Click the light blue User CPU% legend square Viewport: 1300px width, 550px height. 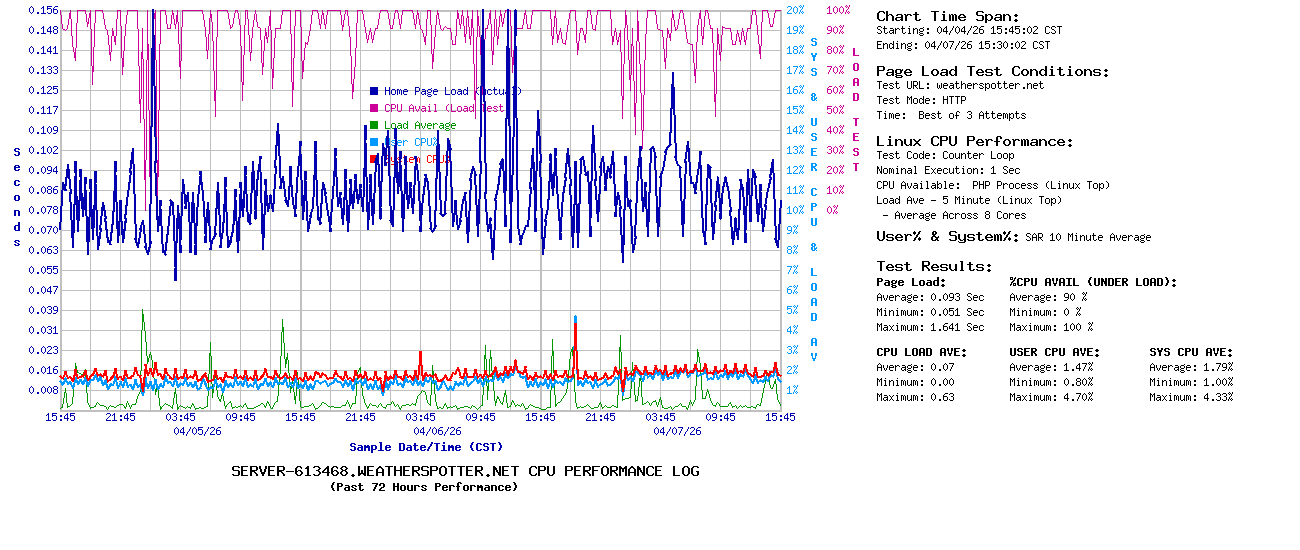[374, 142]
